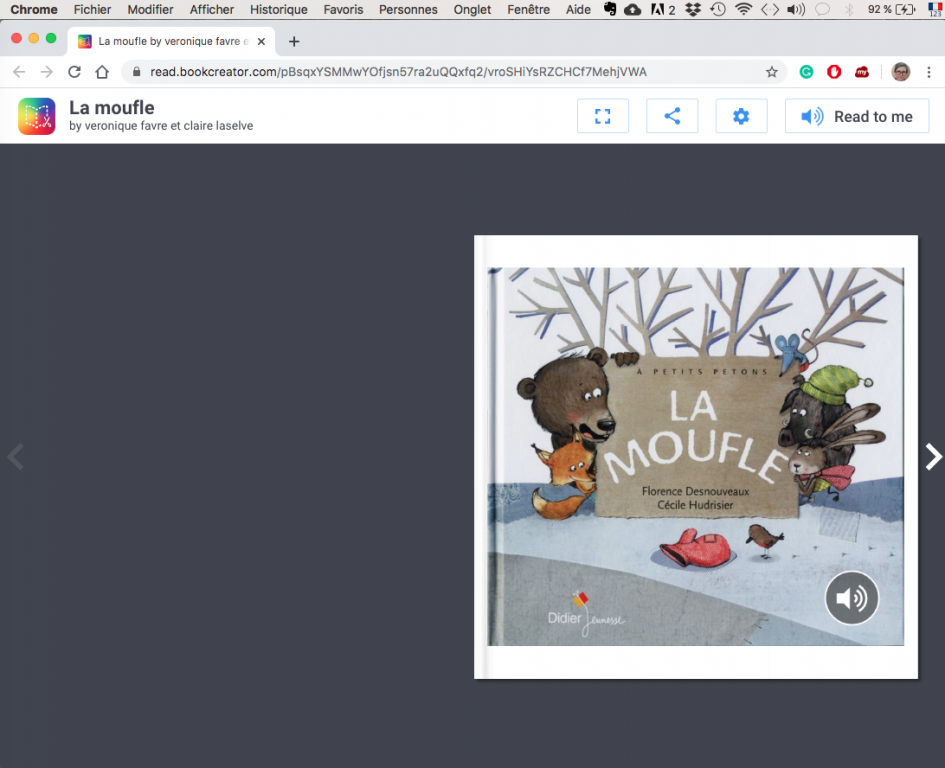The height and width of the screenshot is (768, 945).
Task: Click the Book Creator logo icon
Action: click(37, 116)
